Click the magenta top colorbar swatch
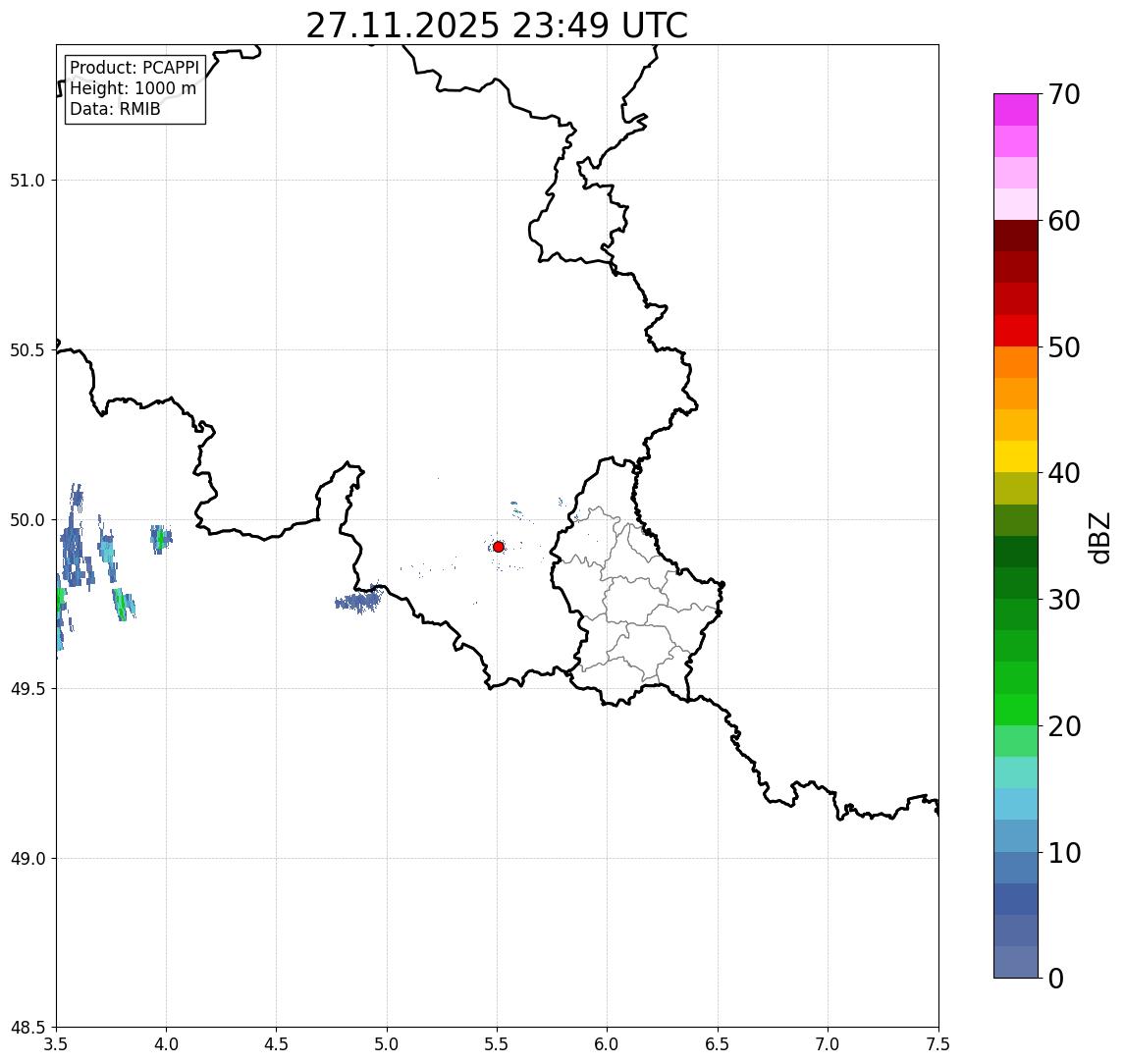 point(1016,110)
